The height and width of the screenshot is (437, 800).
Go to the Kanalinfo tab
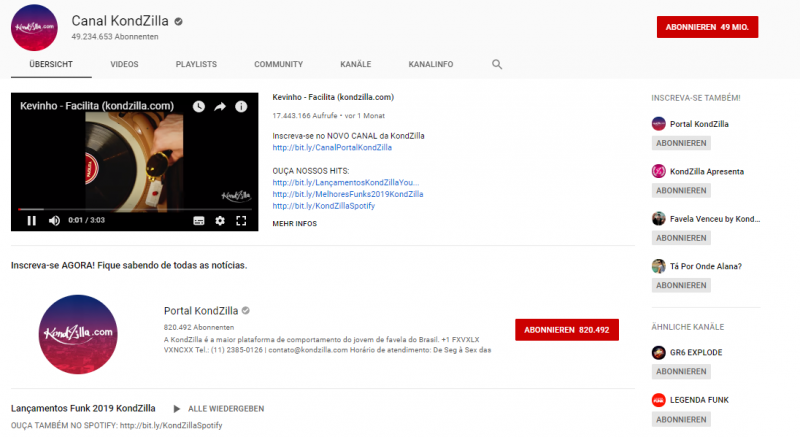(430, 64)
